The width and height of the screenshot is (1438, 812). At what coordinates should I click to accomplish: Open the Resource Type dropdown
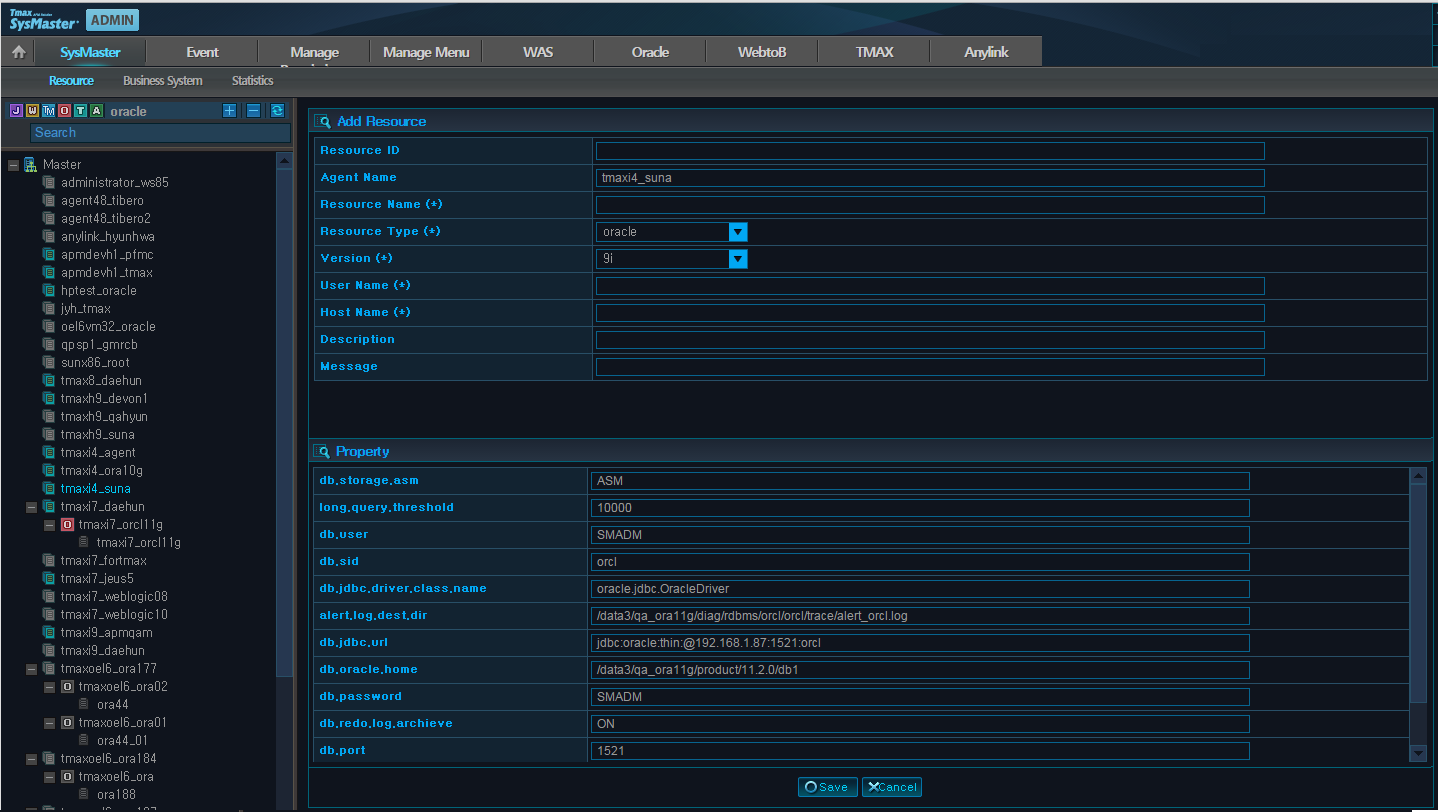[738, 232]
